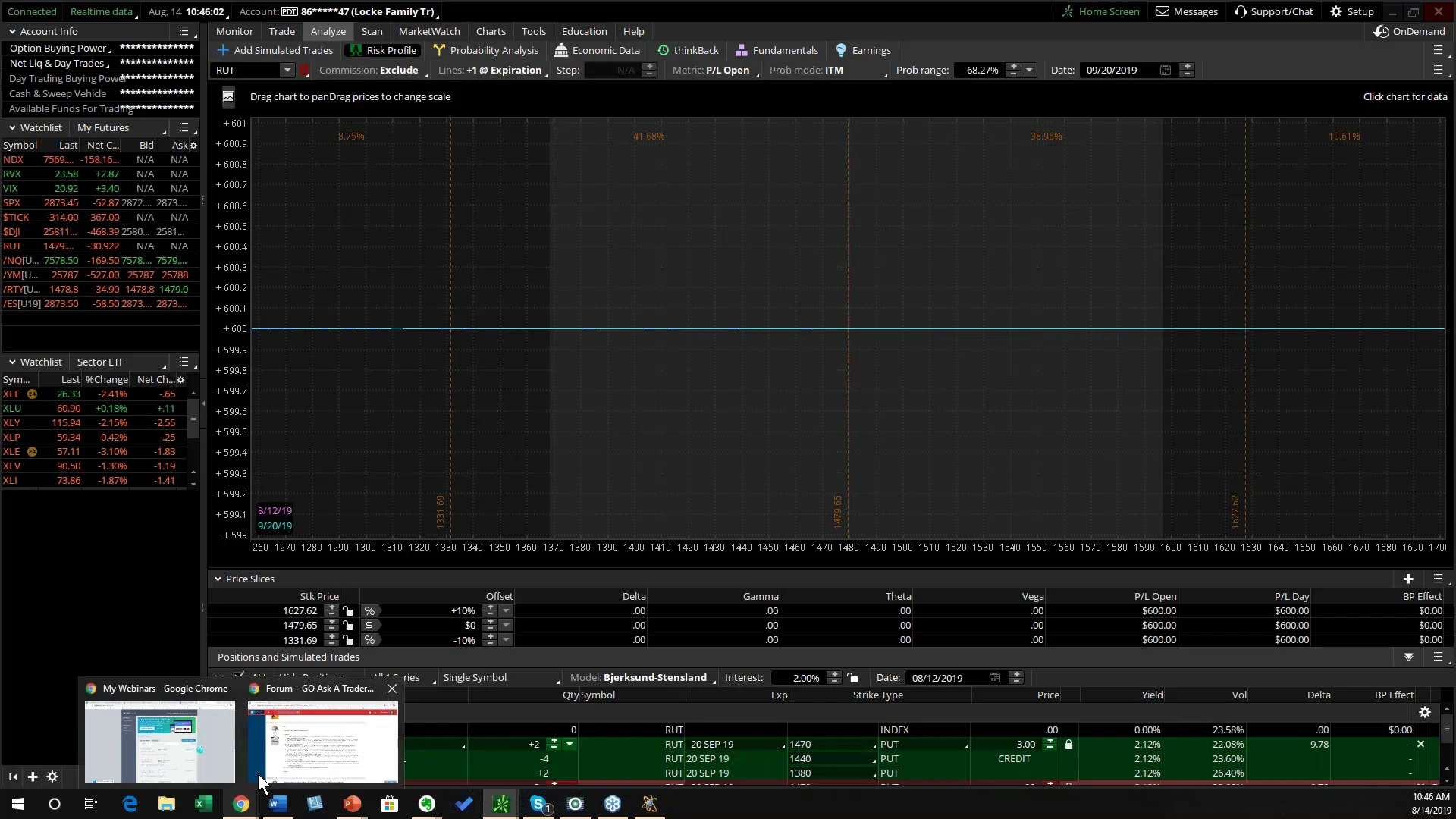
Task: Collapse the My Futures watchlist gadget
Action: 12,127
